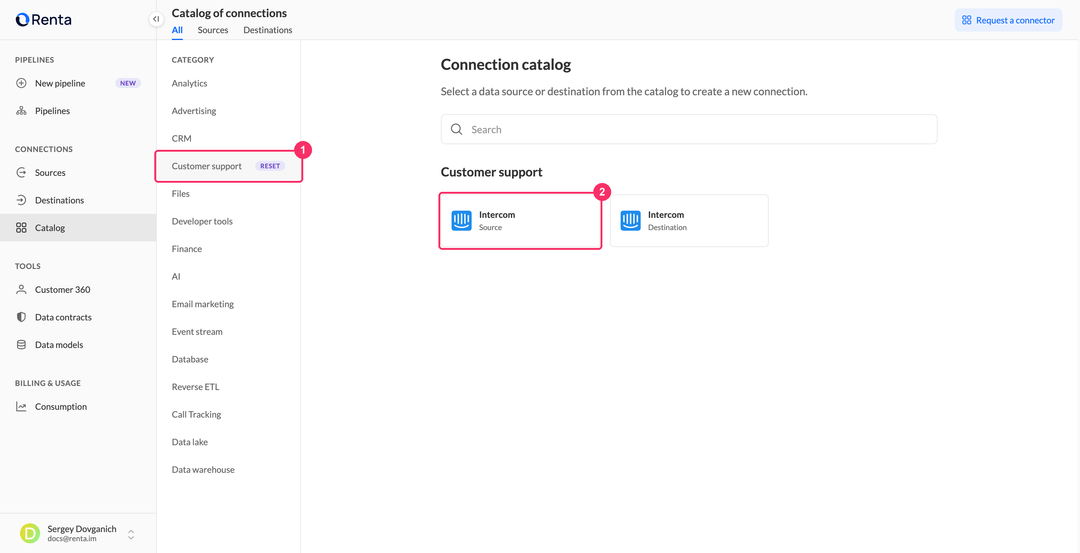
Task: Filter by Finance category
Action: pyautogui.click(x=187, y=249)
